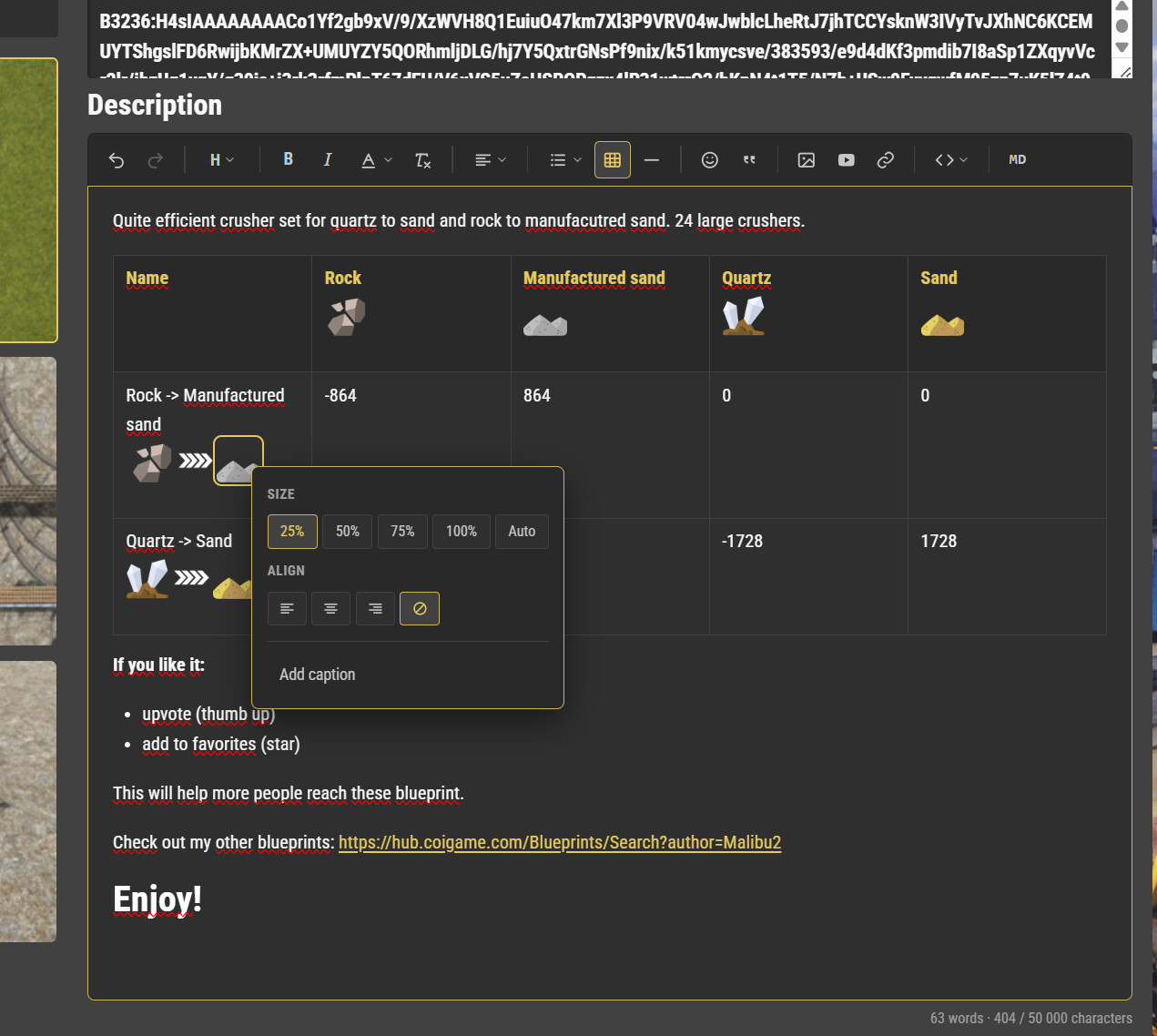Insert a YouTube video
Image resolution: width=1157 pixels, height=1036 pixels.
click(847, 160)
